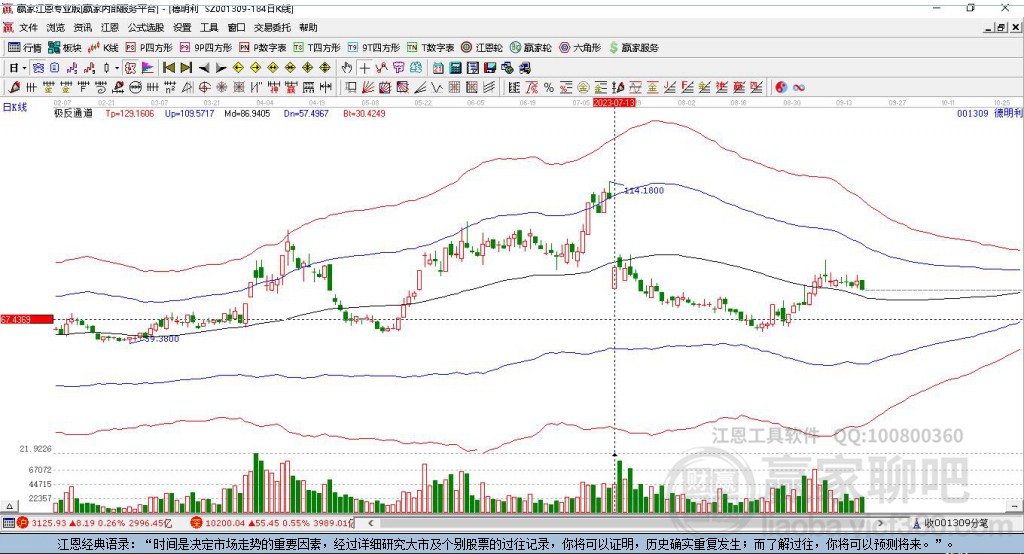Open the 9P四方形 tool
This screenshot has width=1024, height=554.
pos(206,48)
